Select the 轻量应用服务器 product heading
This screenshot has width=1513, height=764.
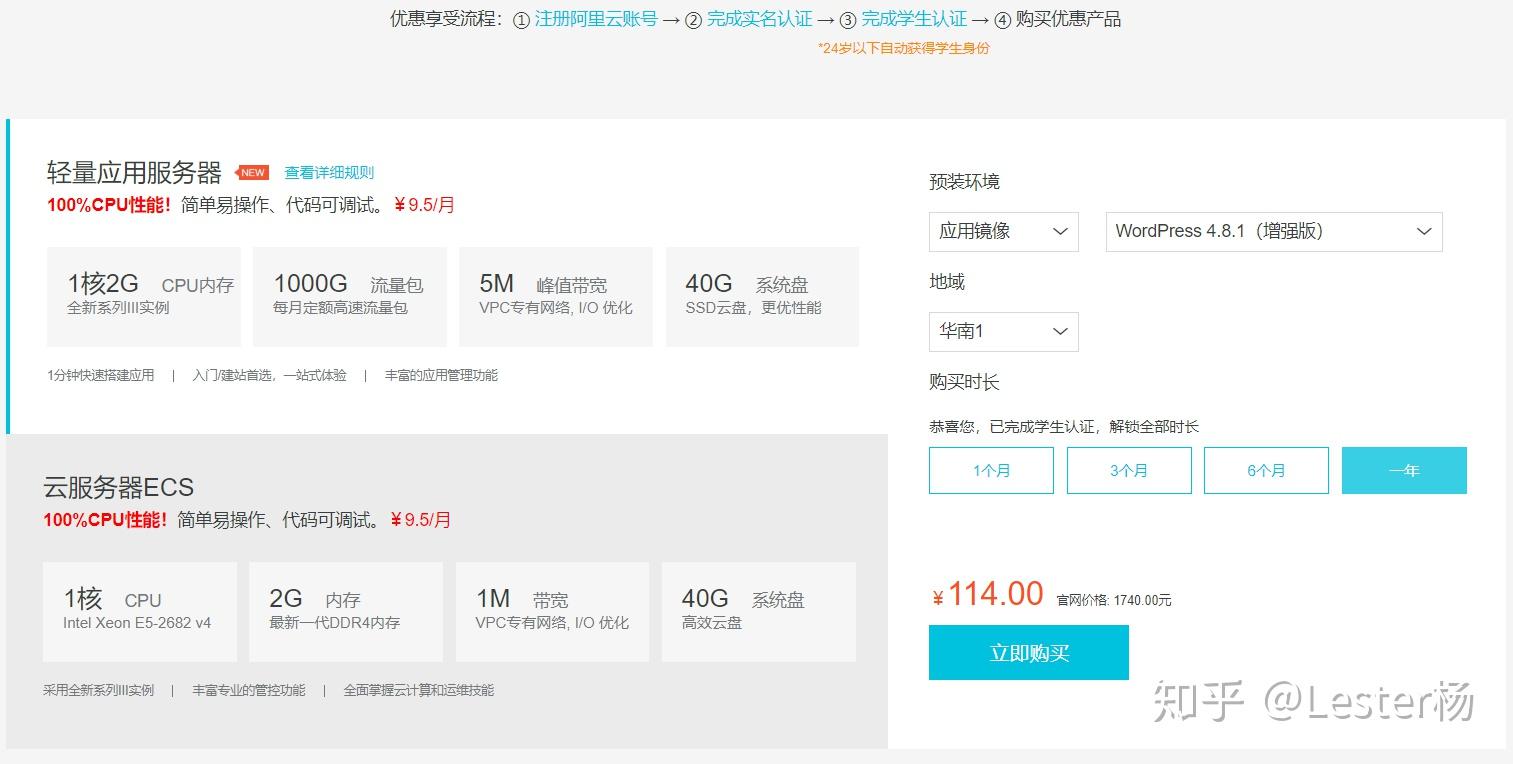point(134,173)
